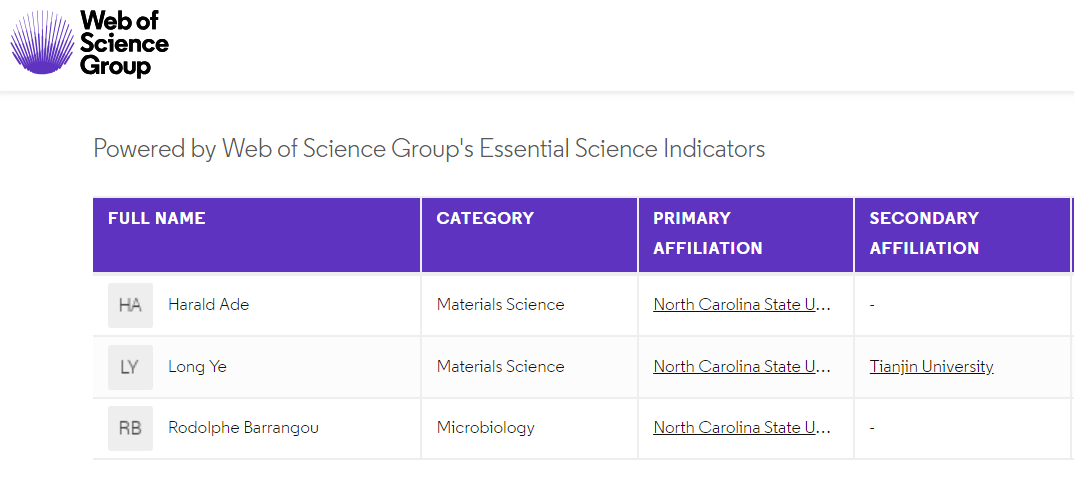Image resolution: width=1074 pixels, height=480 pixels.
Task: Click Materials Science category in Harald Ade row
Action: point(501,305)
